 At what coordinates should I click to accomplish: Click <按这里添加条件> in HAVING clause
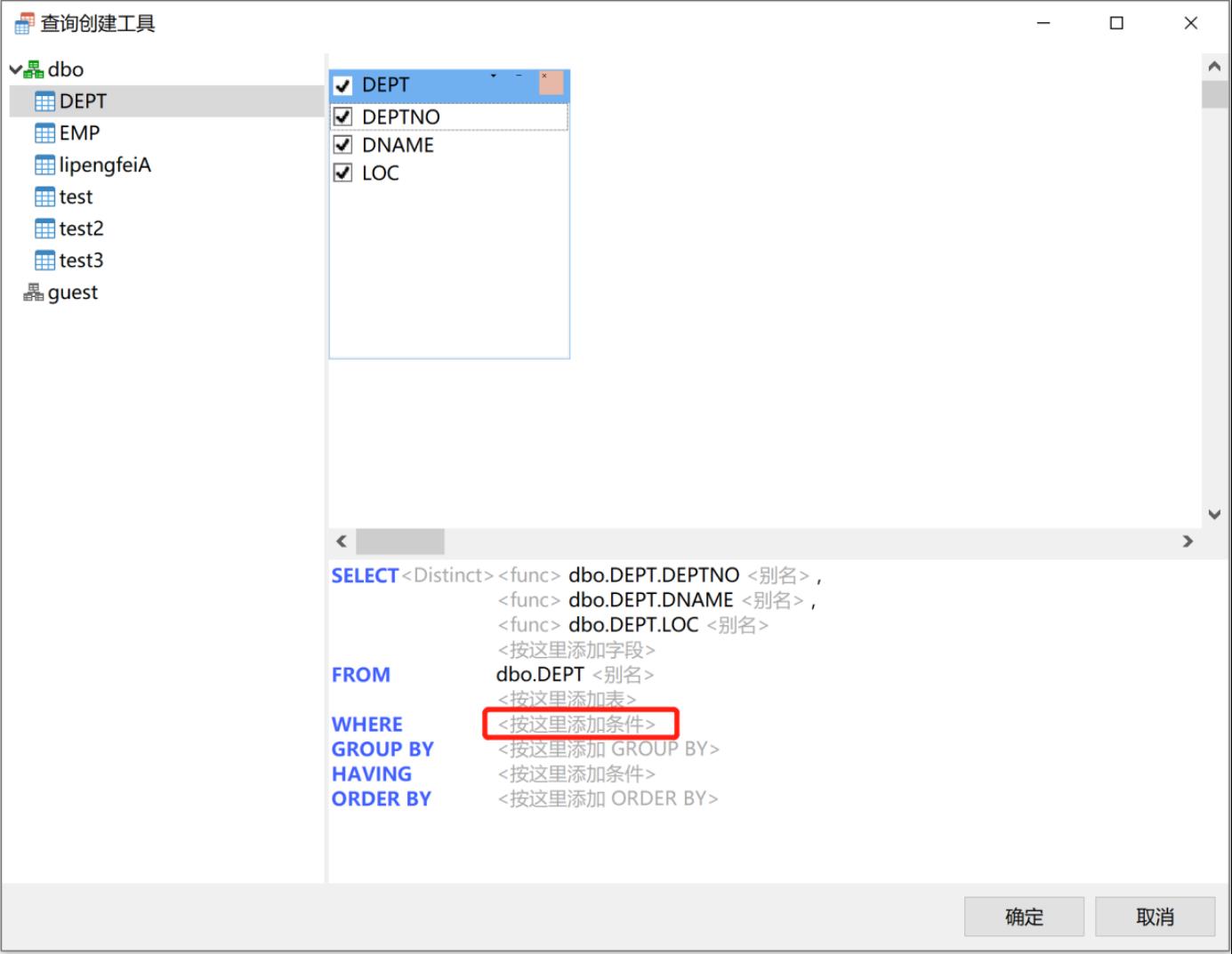point(576,774)
